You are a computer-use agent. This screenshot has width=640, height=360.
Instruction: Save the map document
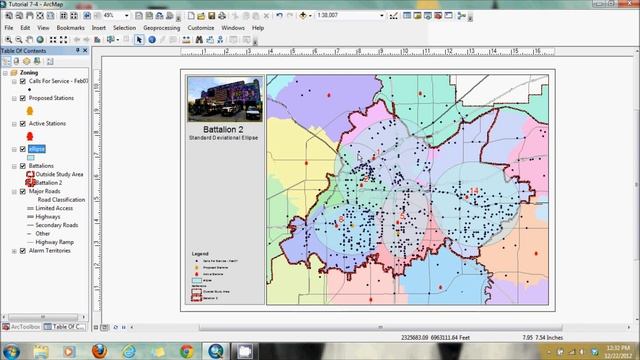tap(211, 16)
